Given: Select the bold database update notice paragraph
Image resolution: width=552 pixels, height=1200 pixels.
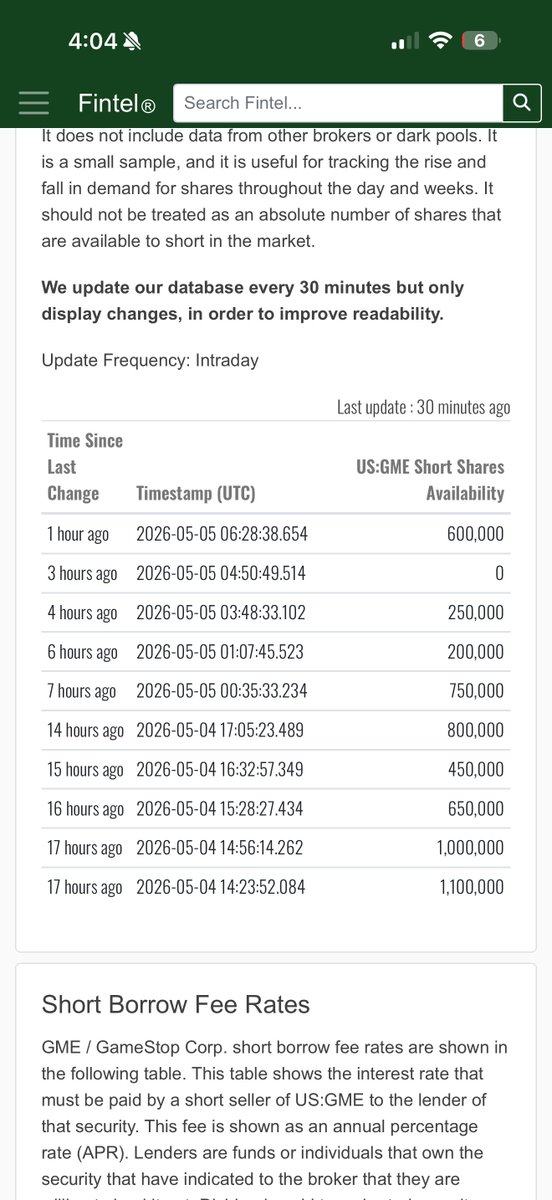Looking at the screenshot, I should coord(253,300).
